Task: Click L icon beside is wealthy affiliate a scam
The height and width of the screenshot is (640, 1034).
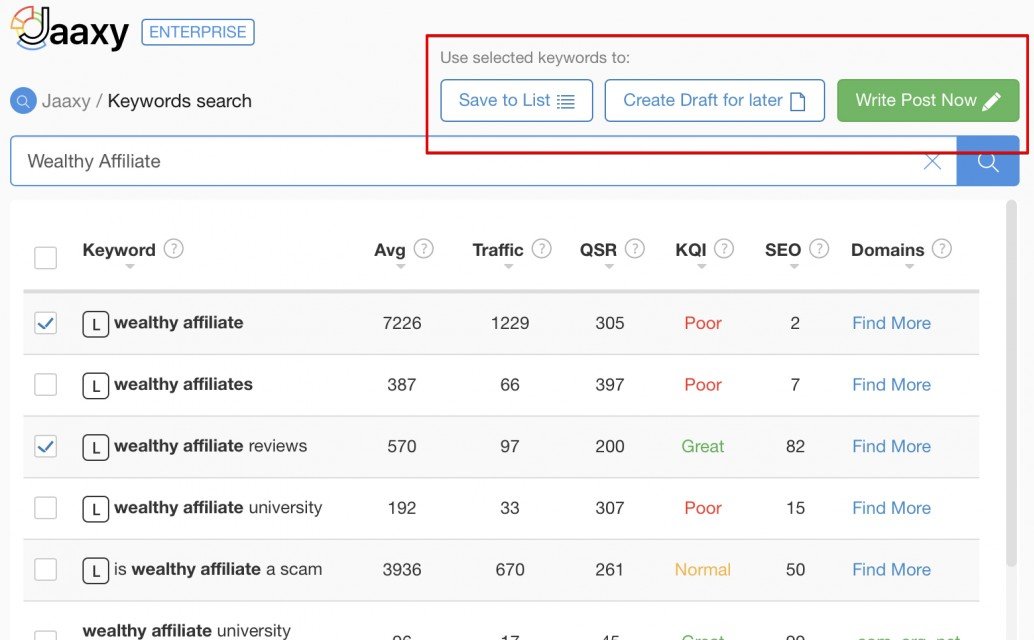Action: pyautogui.click(x=96, y=571)
